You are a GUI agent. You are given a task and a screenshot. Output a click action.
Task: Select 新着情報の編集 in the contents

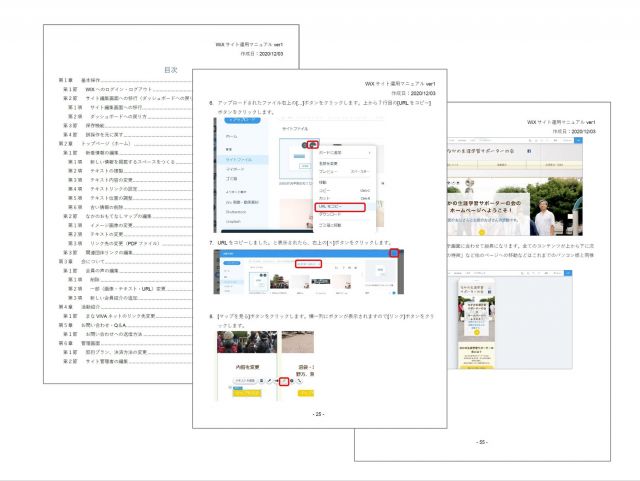pos(127,153)
